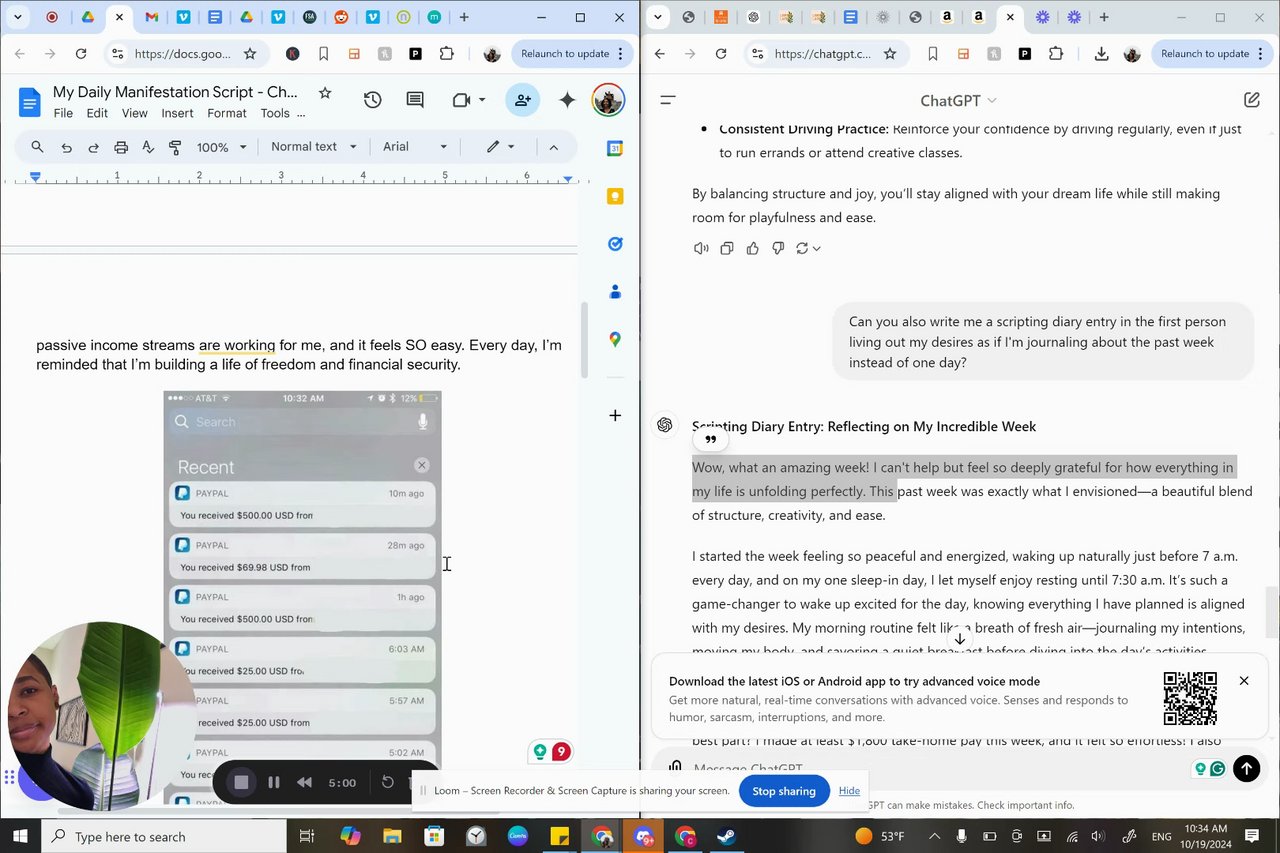Show hidden icons in the system tray
This screenshot has height=853, width=1280.
(x=934, y=836)
